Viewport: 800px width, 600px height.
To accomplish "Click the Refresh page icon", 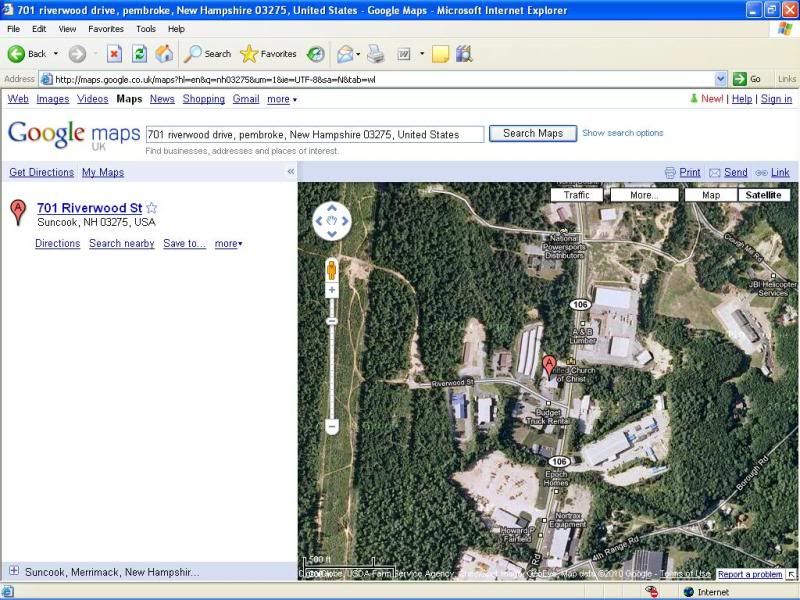I will pyautogui.click(x=139, y=54).
